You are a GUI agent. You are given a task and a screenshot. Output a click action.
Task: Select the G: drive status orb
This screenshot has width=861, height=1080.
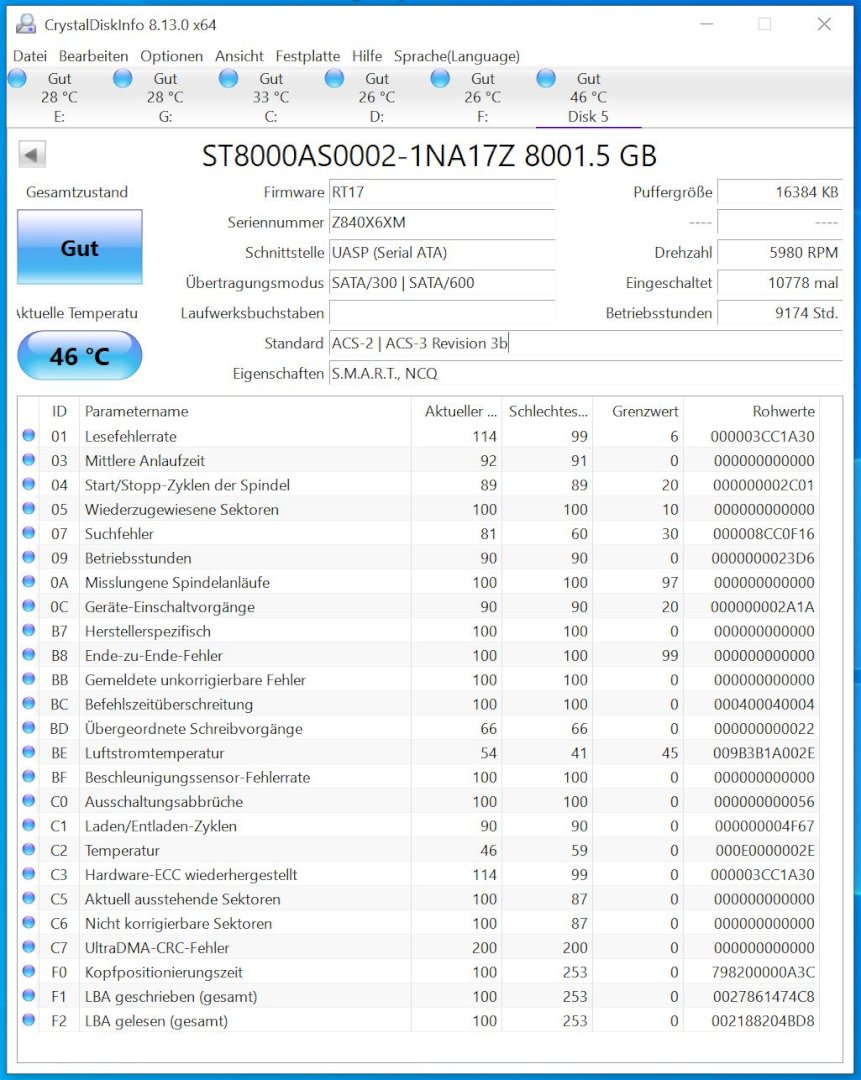[123, 79]
